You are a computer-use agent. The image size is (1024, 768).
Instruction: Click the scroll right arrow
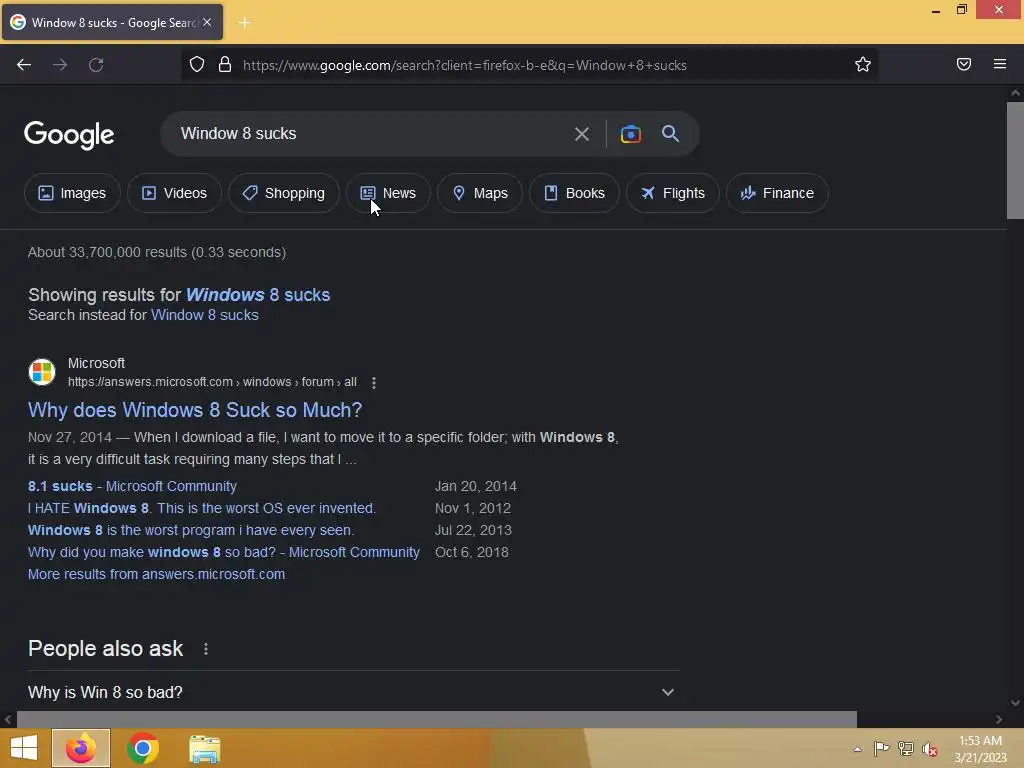click(999, 719)
